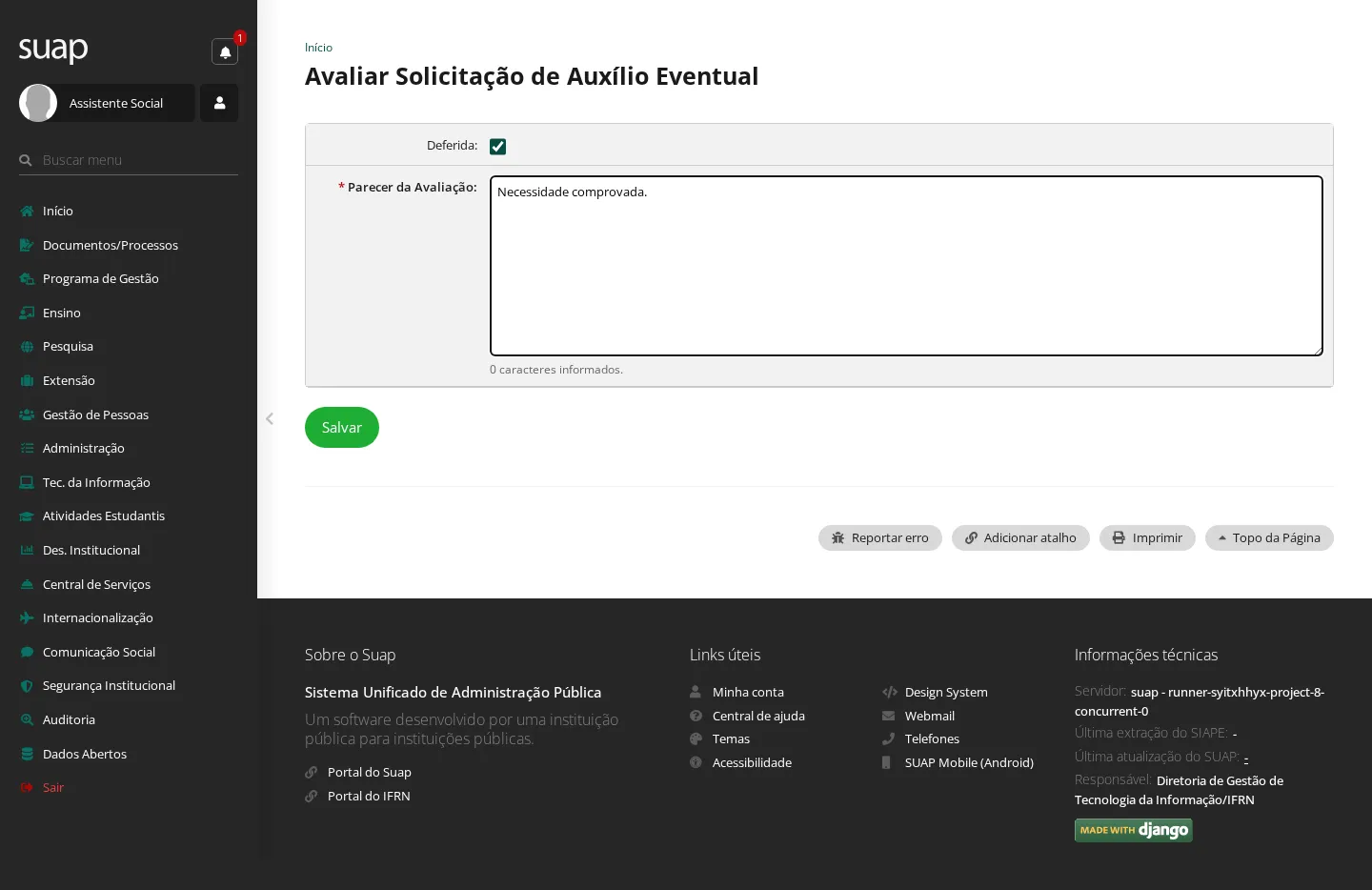Click the Pesquisa globe icon
The width and height of the screenshot is (1372, 890).
[27, 347]
